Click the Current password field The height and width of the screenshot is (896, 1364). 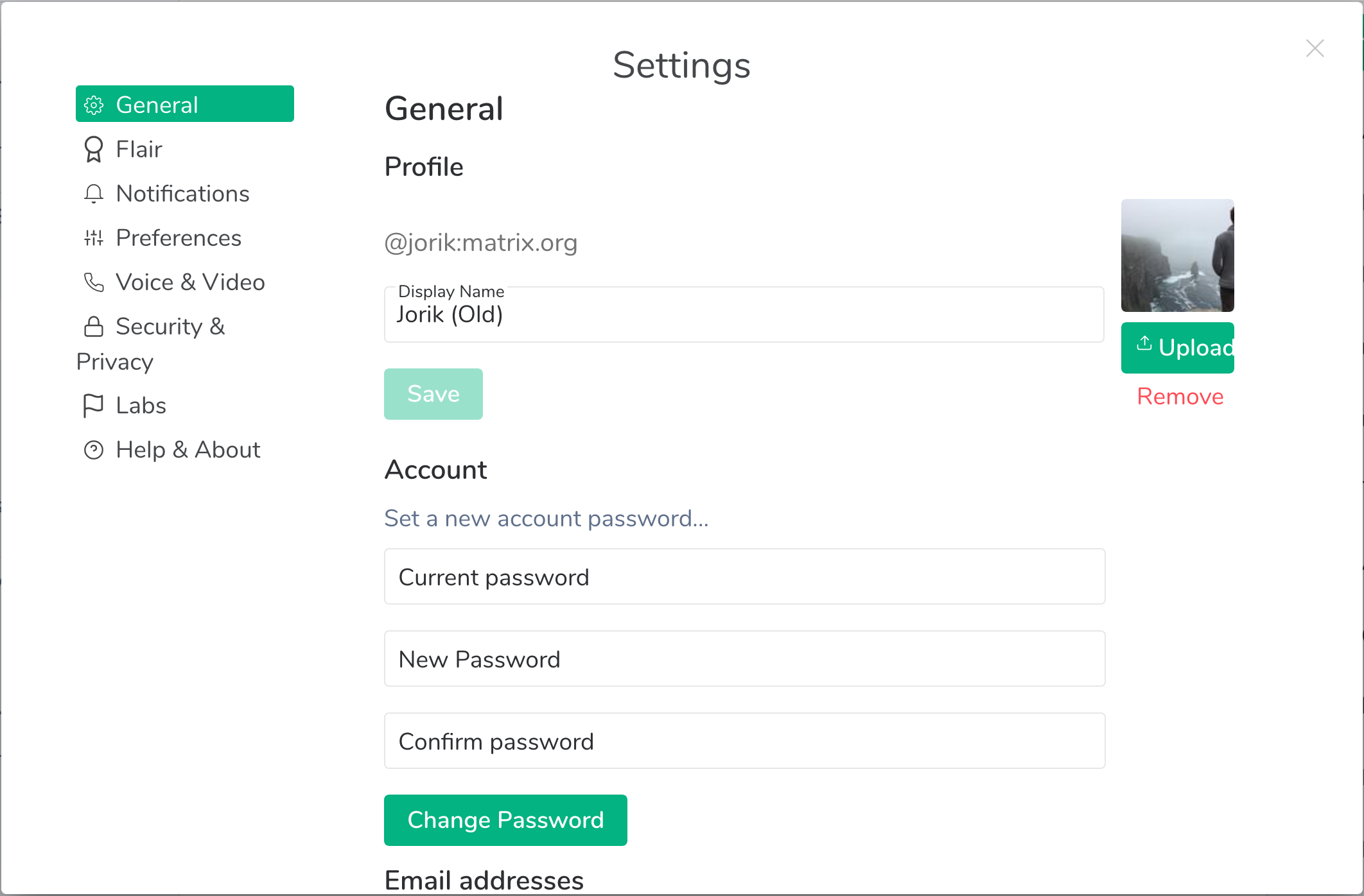(x=744, y=577)
